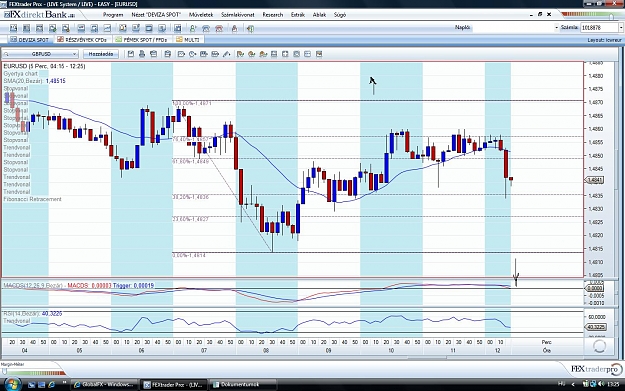Expand the Számla account number dropdown
The width and height of the screenshot is (625, 391).
(x=621, y=28)
